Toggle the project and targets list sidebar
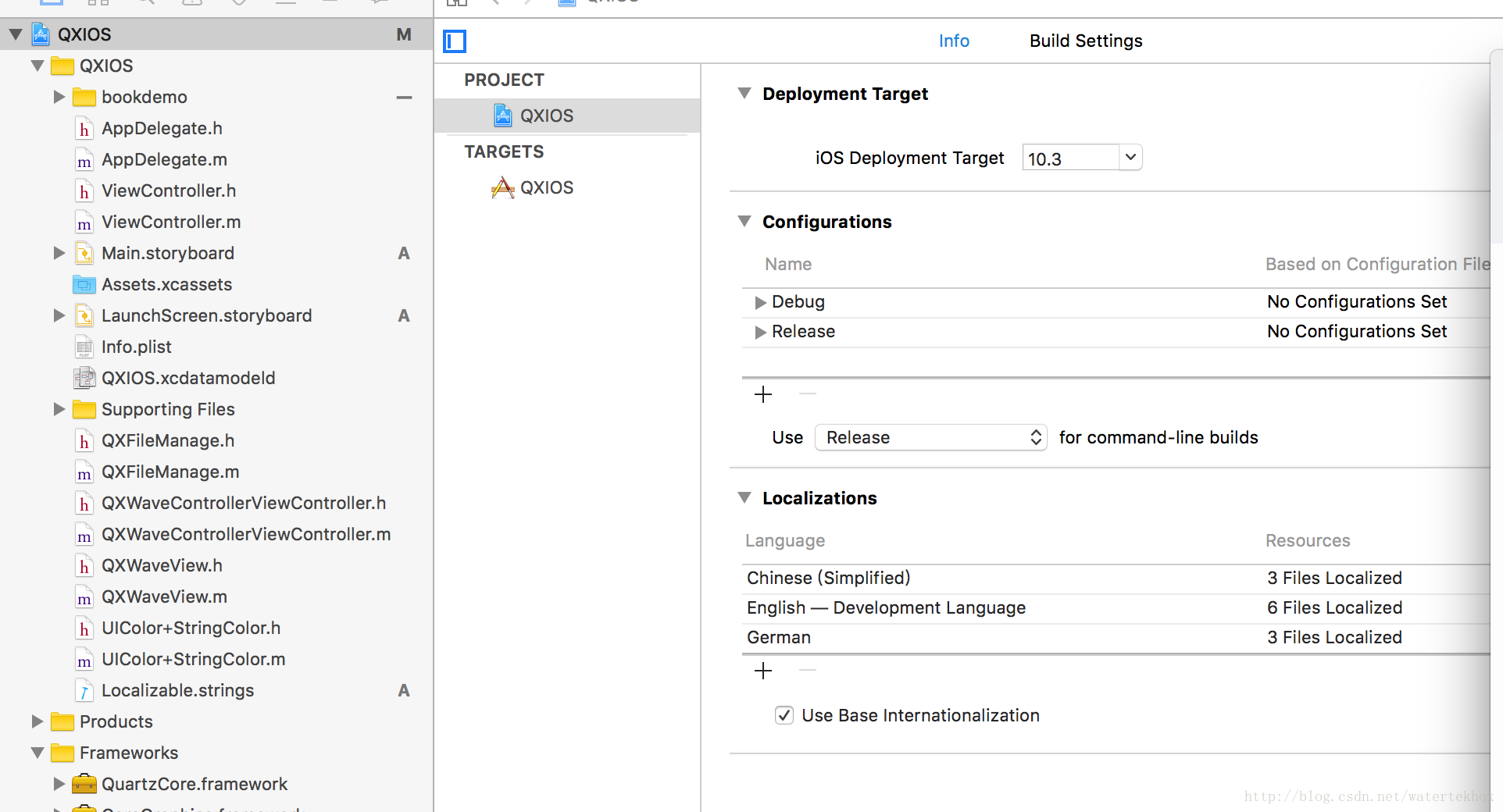 (x=455, y=41)
